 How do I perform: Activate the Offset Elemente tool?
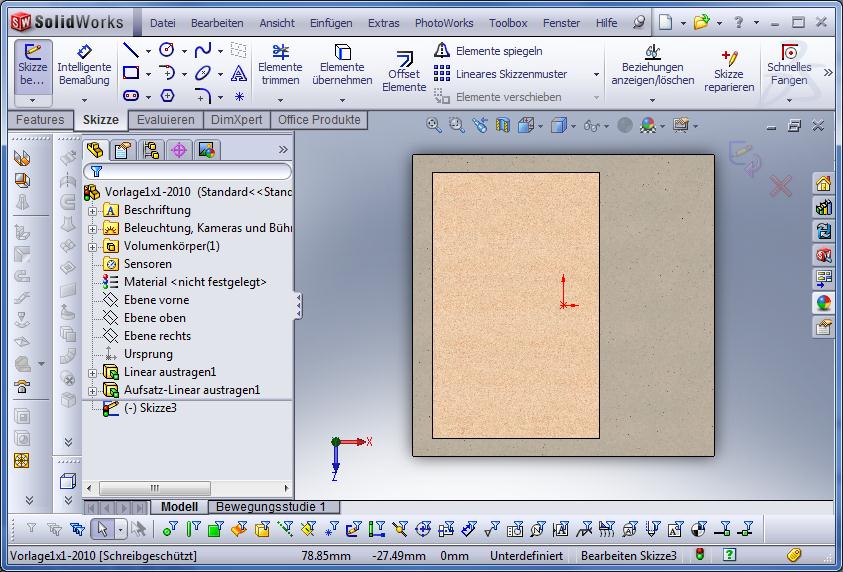click(x=404, y=72)
